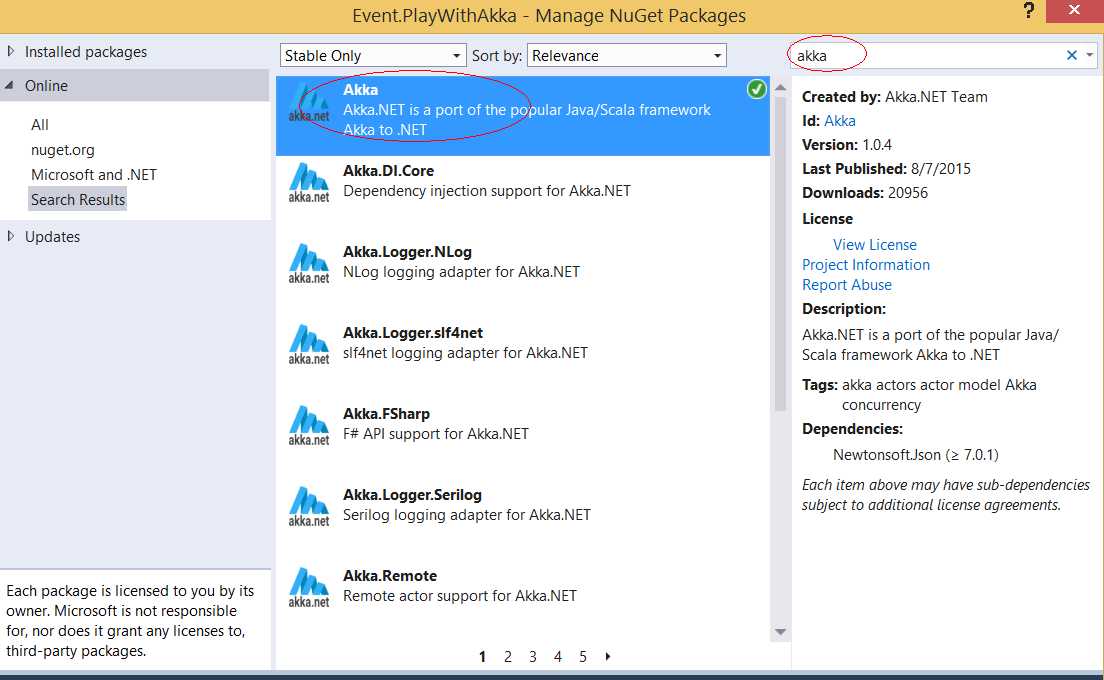Select Search Results in the tree

point(77,199)
